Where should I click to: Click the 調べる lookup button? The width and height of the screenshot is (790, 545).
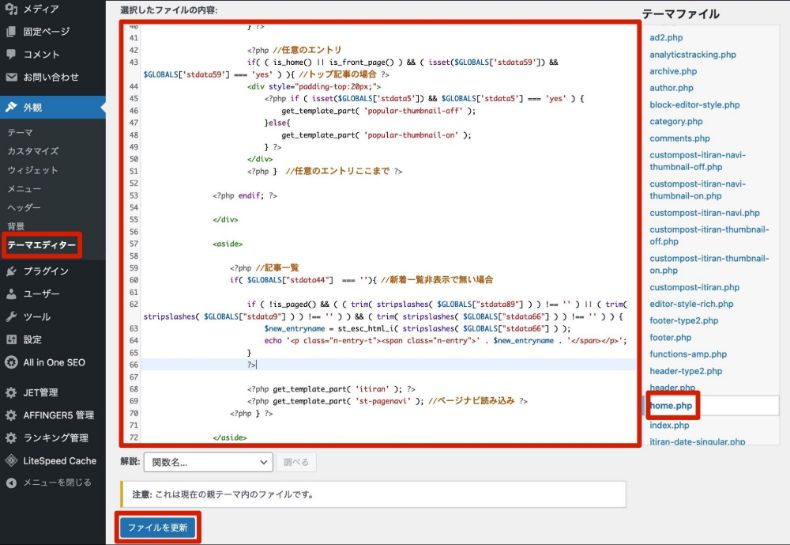click(x=296, y=462)
